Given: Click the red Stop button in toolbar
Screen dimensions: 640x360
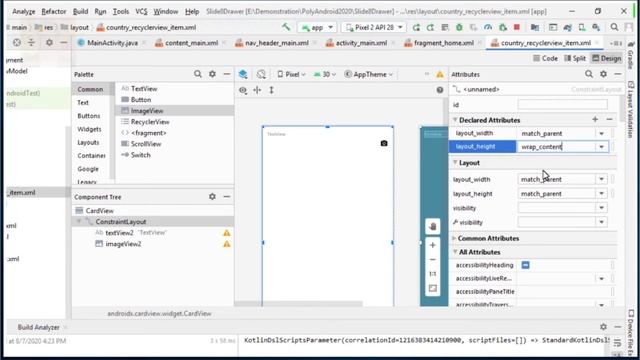Looking at the screenshot, I should [x=517, y=27].
